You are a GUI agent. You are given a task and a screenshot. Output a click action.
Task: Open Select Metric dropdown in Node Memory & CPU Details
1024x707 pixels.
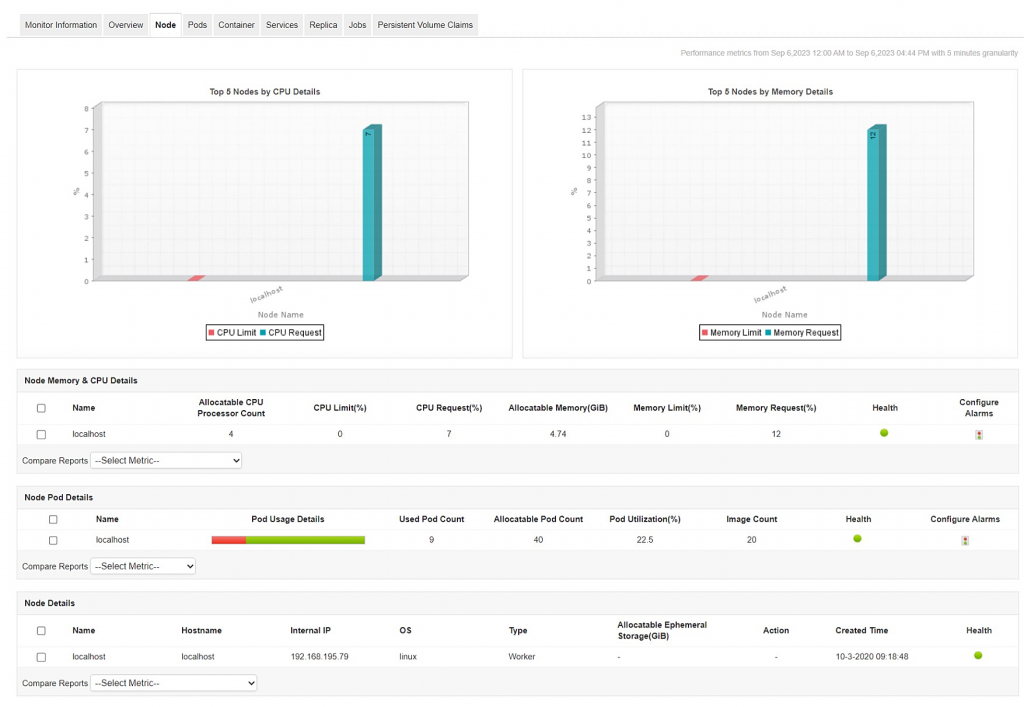(166, 460)
